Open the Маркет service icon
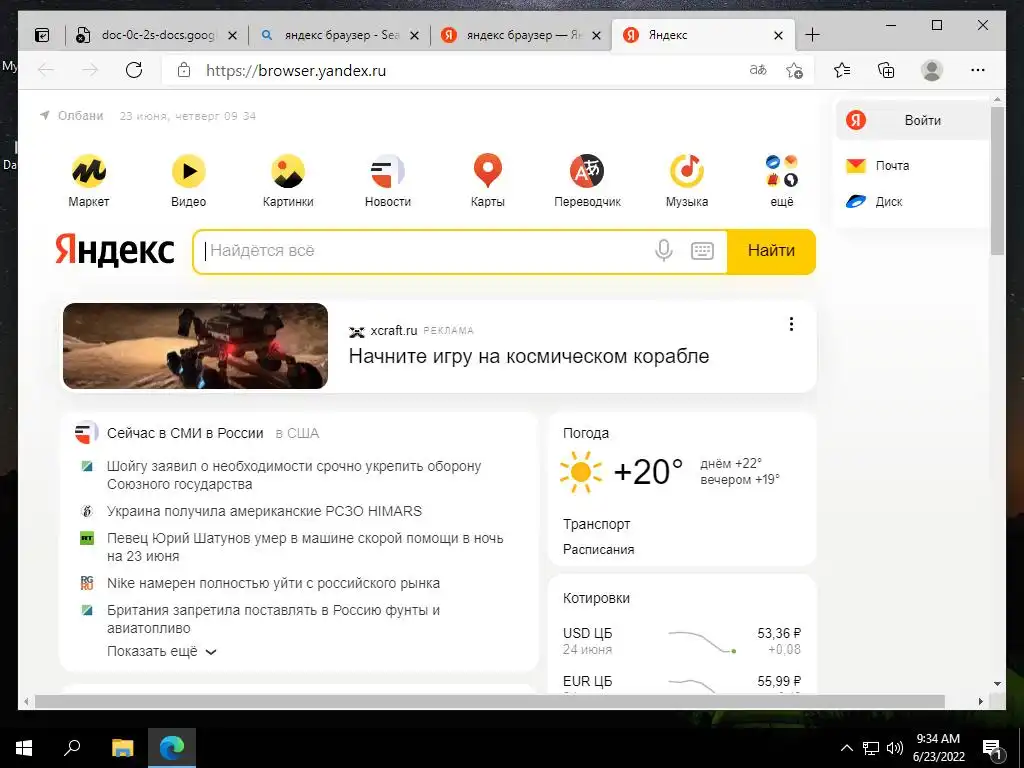This screenshot has height=768, width=1024. [x=89, y=172]
